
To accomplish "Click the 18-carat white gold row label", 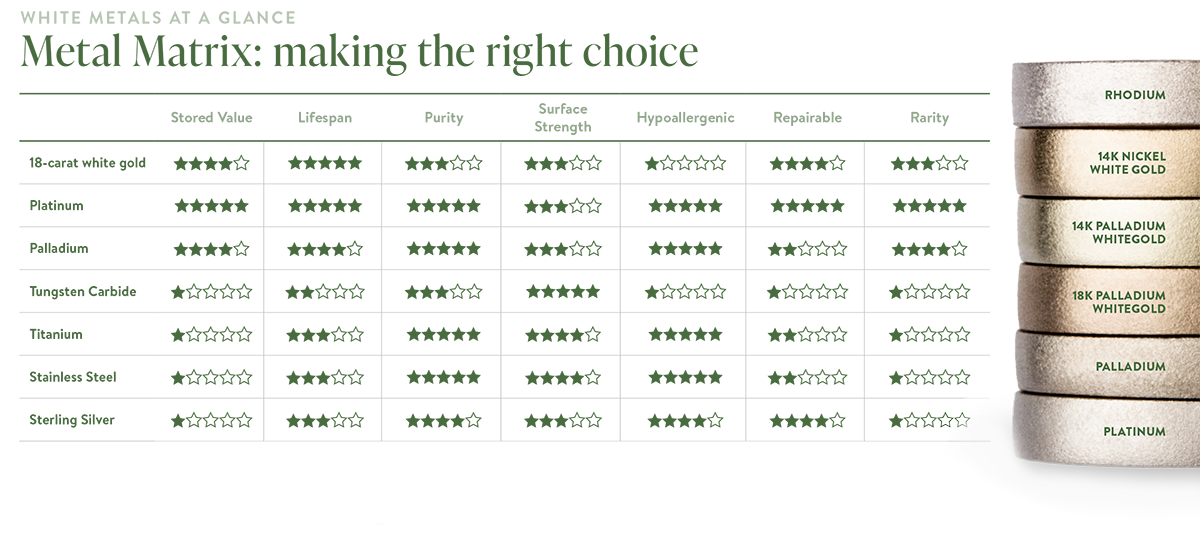I will (88, 163).
